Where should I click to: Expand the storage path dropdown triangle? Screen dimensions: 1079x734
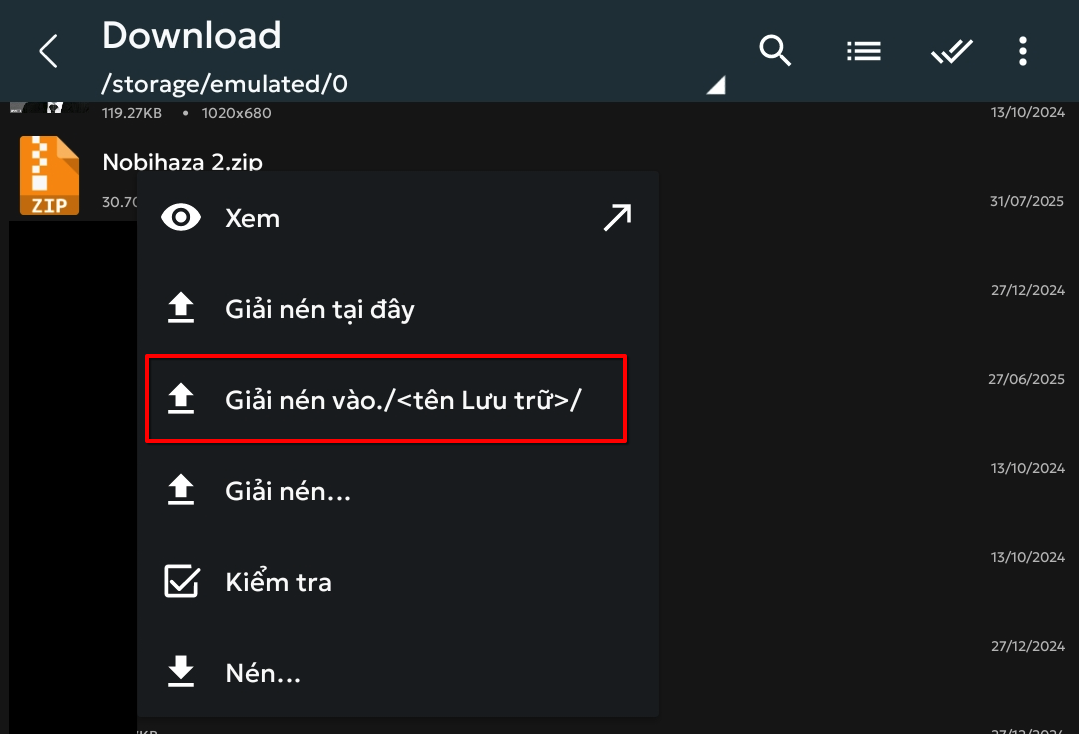715,86
